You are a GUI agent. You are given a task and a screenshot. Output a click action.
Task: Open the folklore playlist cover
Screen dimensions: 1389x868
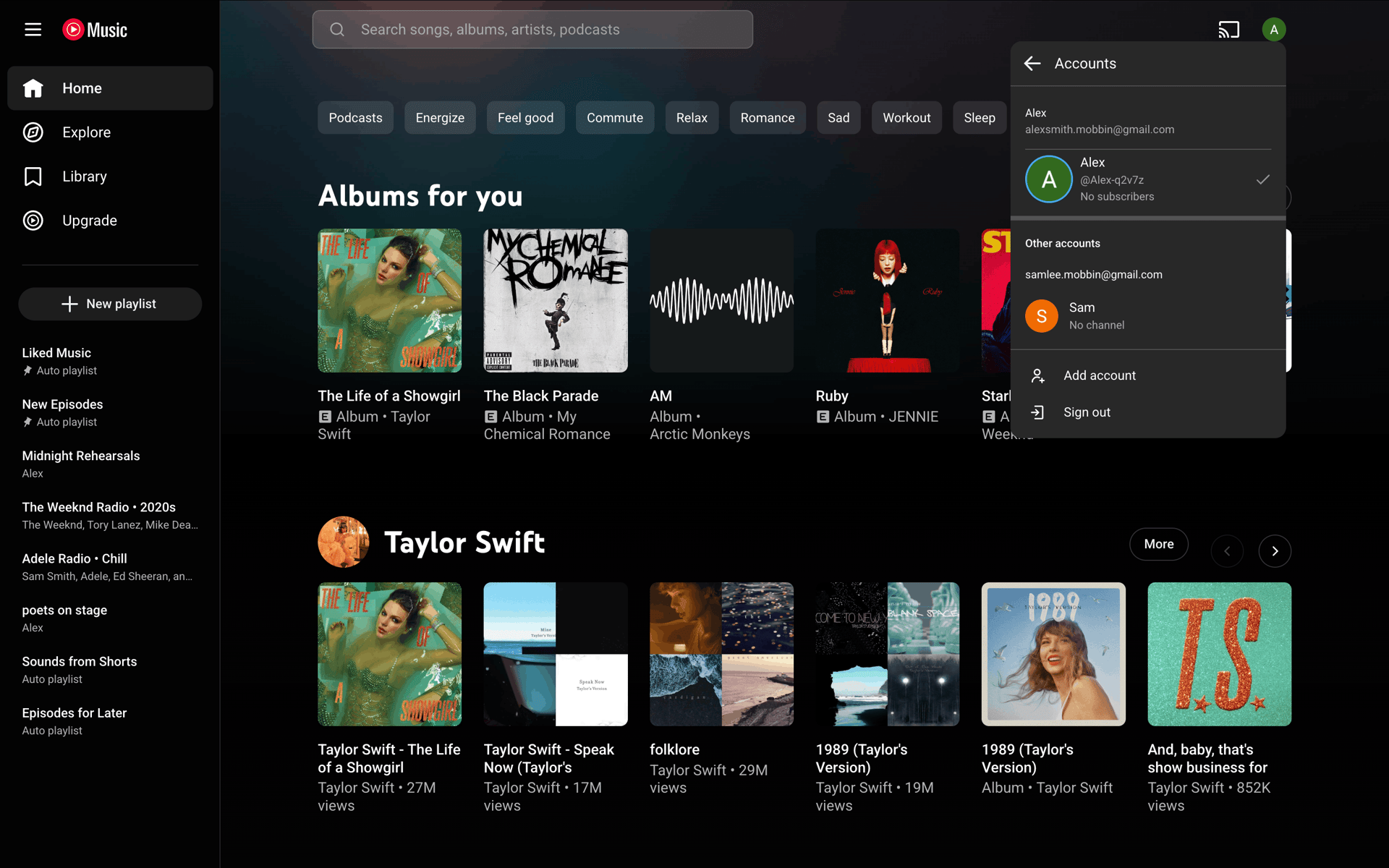coord(721,654)
